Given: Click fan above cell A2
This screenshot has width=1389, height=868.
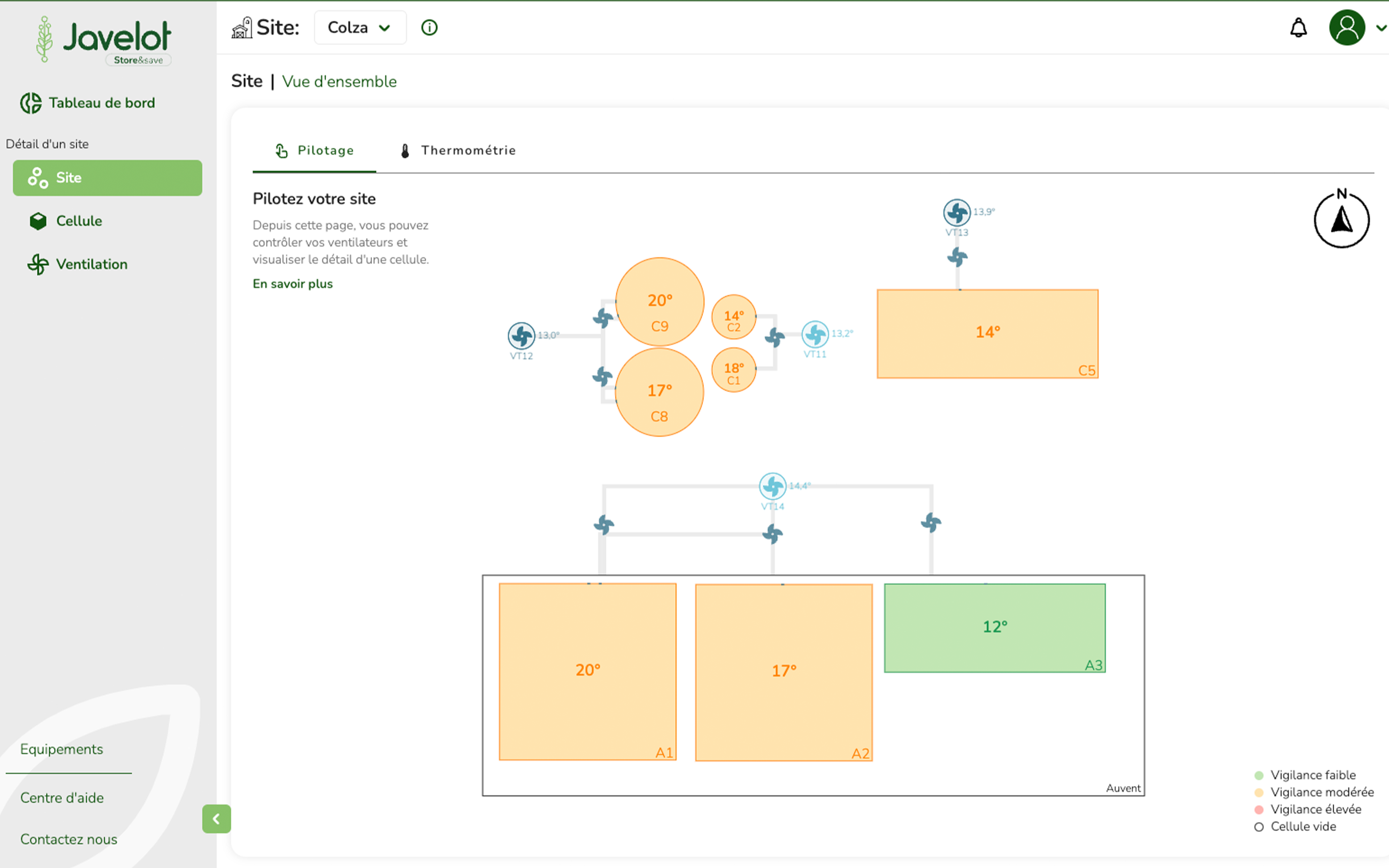Looking at the screenshot, I should 772,534.
